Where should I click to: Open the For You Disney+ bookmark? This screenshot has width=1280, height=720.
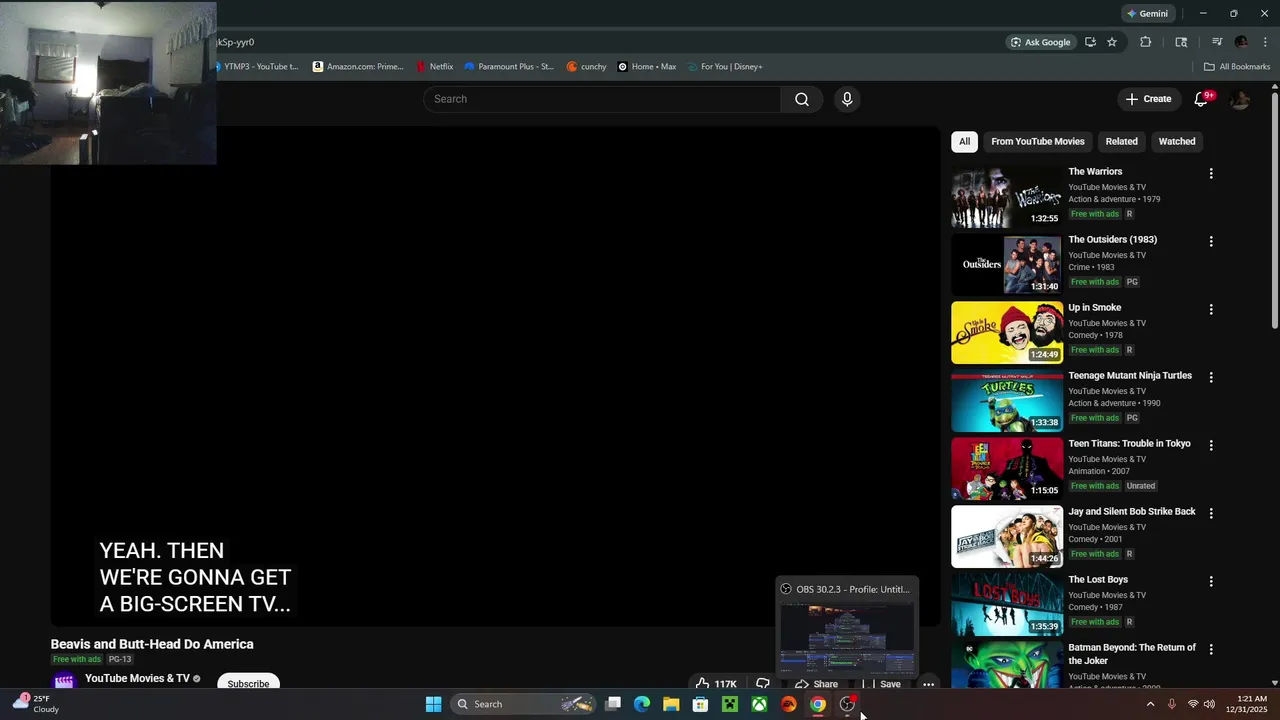coord(725,67)
